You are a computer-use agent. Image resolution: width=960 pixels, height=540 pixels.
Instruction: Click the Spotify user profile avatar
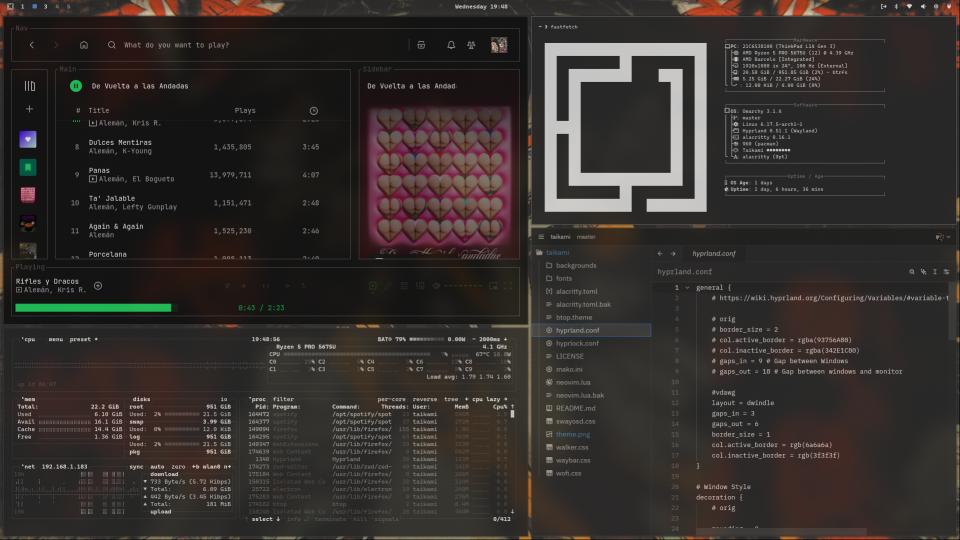click(x=498, y=45)
